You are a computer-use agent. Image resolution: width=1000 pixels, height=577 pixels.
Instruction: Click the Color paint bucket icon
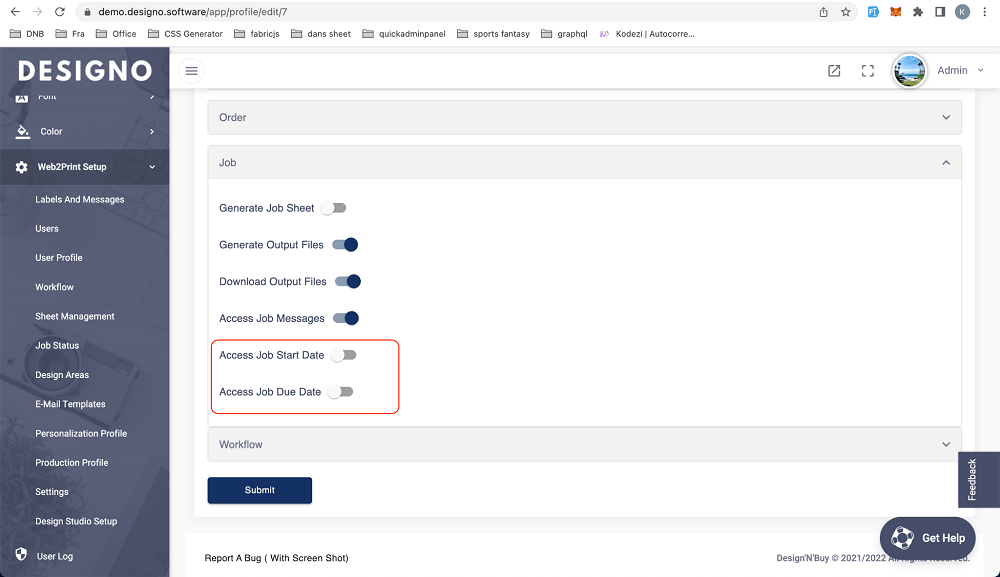(23, 131)
